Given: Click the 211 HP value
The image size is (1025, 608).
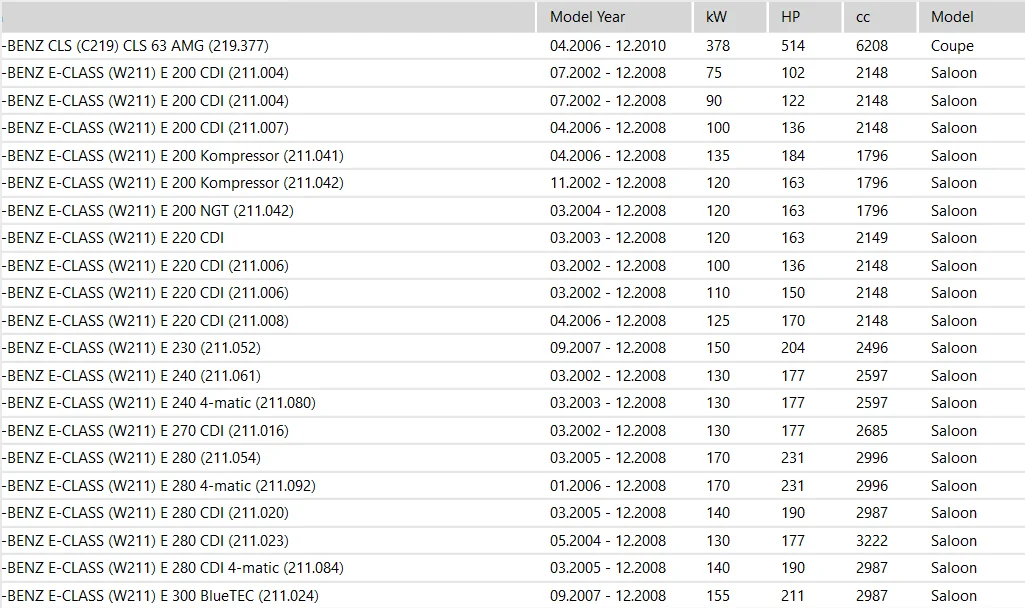Looking at the screenshot, I should point(793,596).
